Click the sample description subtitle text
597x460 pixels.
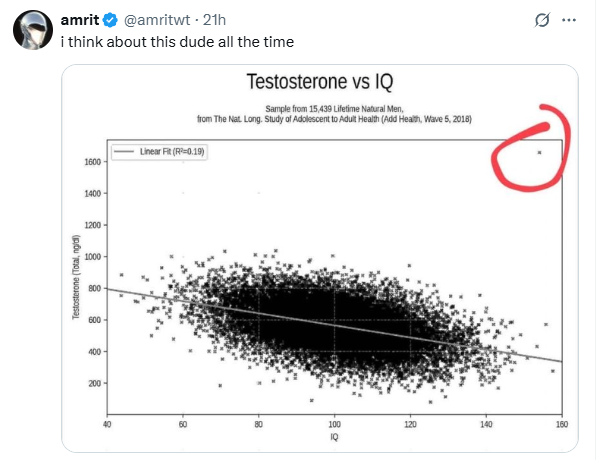[334, 114]
